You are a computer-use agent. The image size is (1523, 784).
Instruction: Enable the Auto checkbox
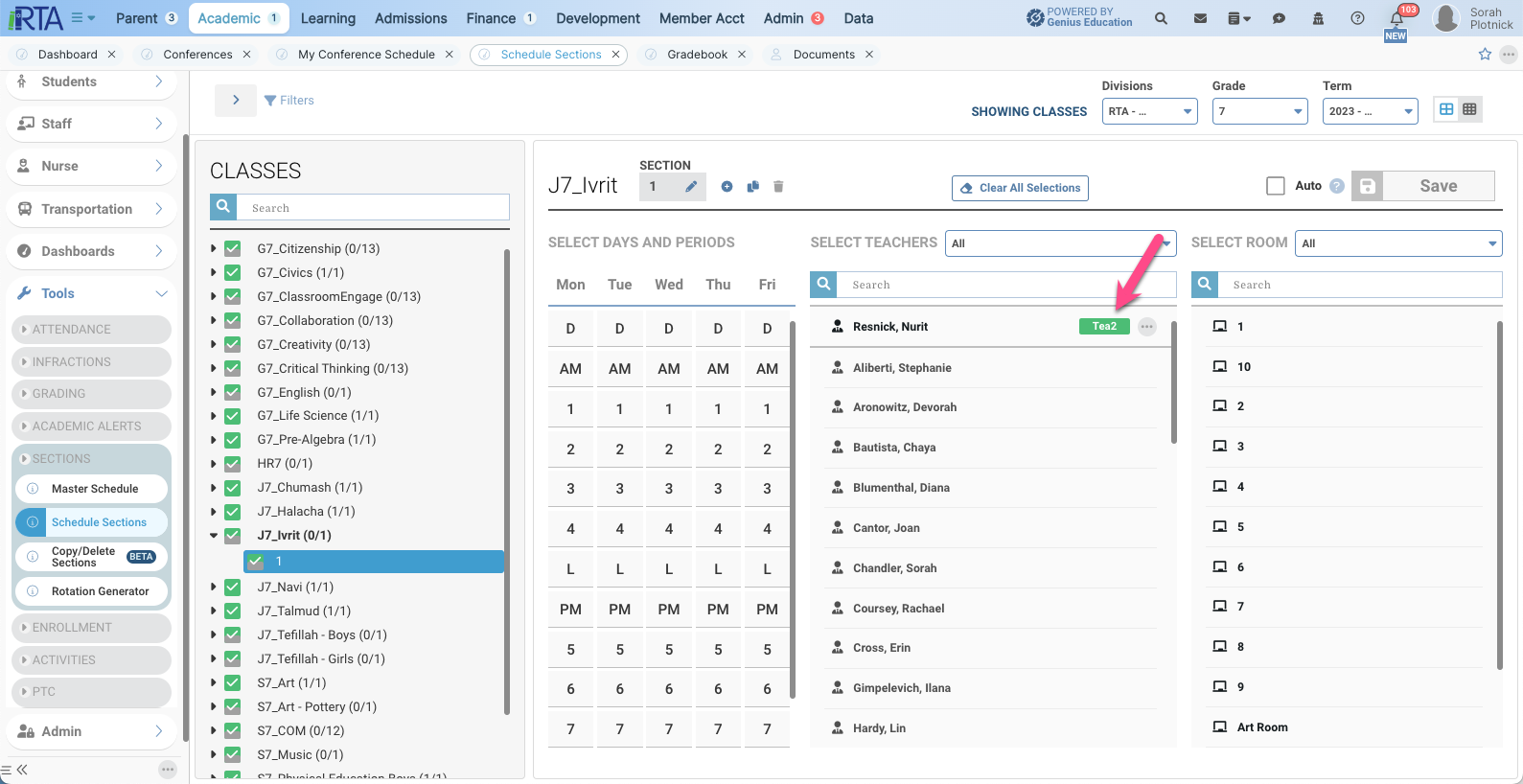coord(1276,186)
